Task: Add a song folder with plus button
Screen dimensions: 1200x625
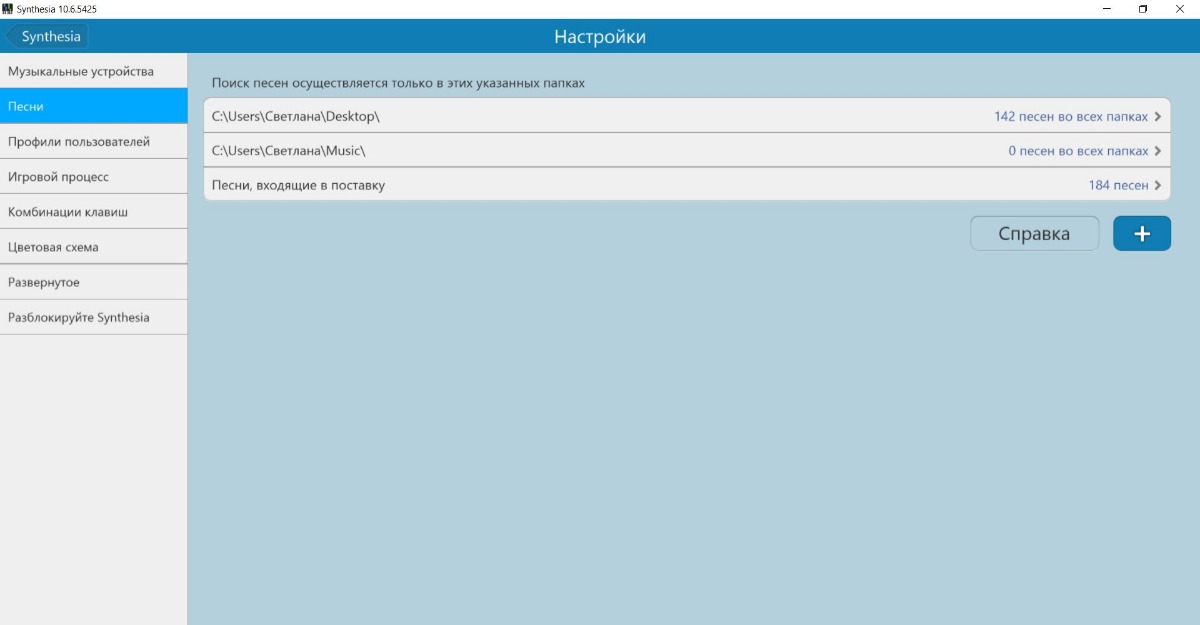Action: tap(1142, 233)
